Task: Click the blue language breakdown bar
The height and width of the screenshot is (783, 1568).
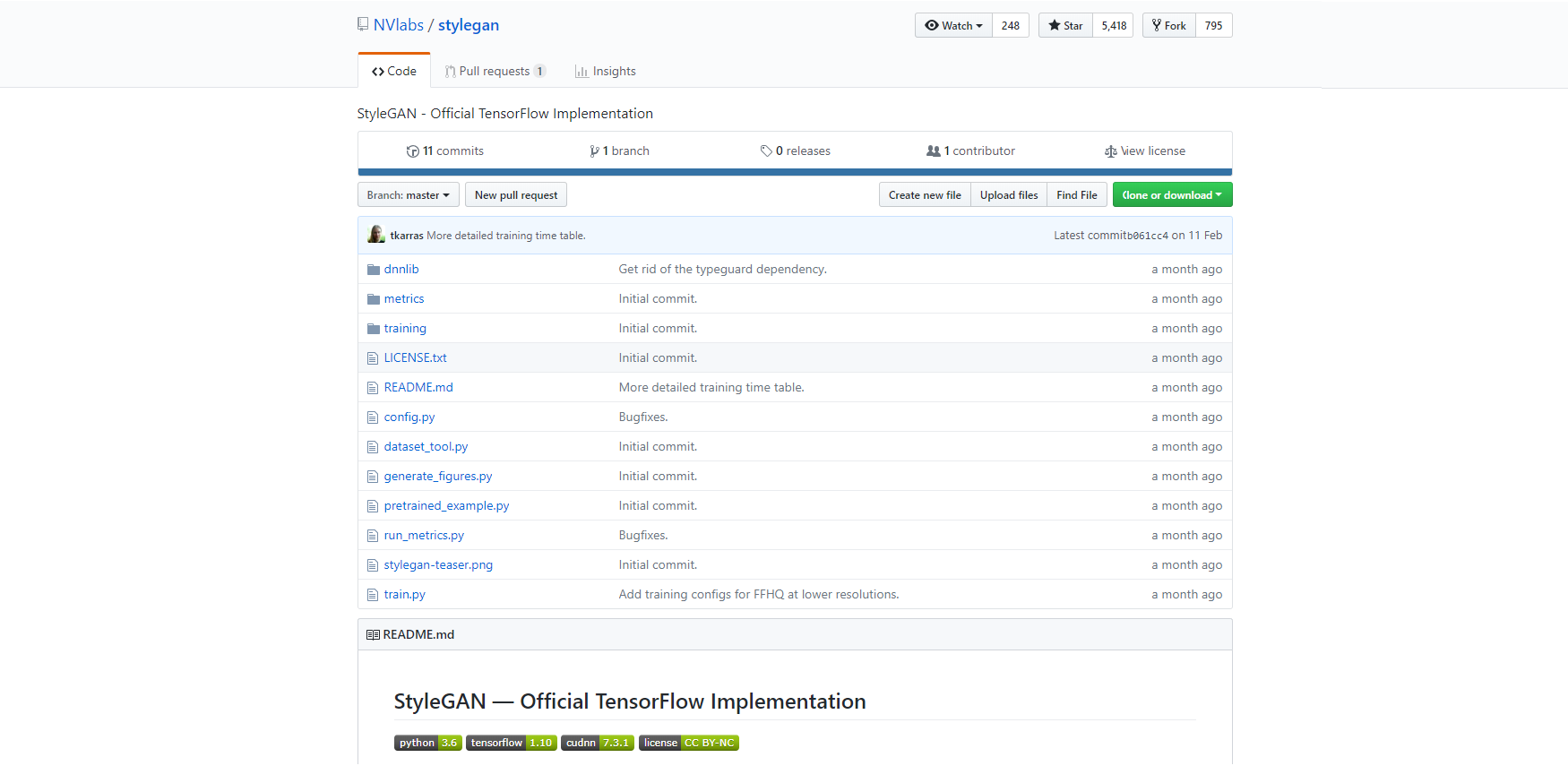Action: [794, 172]
